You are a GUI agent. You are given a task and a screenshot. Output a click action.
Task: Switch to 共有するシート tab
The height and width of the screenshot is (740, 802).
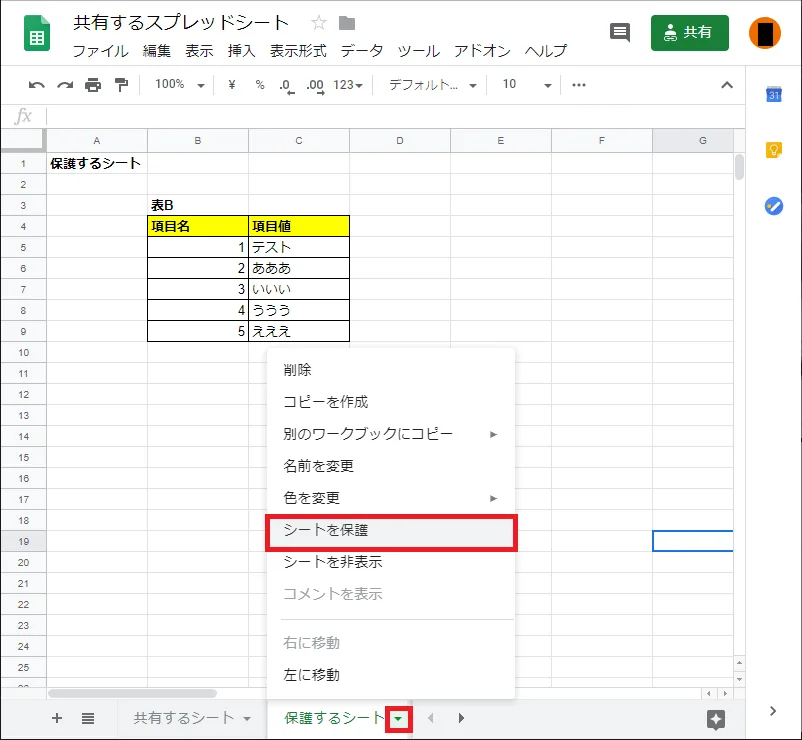184,718
